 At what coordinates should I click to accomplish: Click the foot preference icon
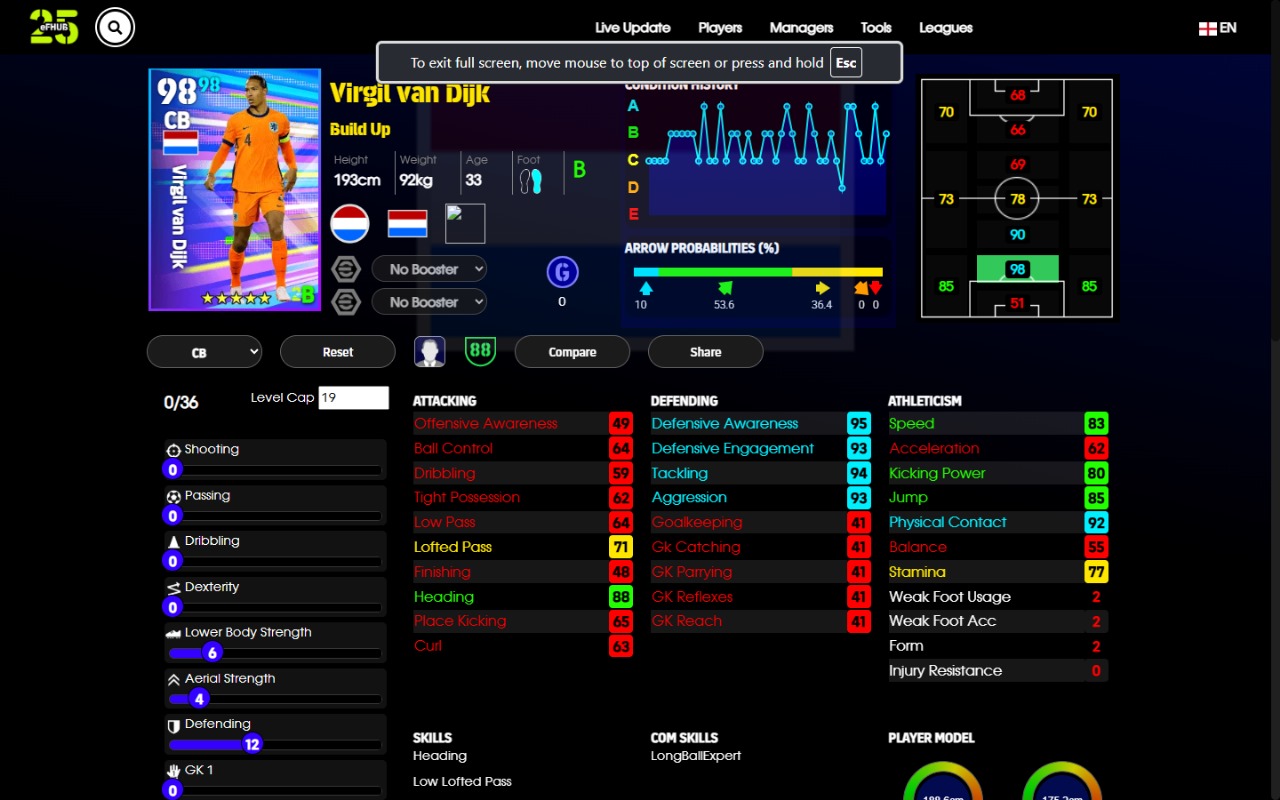[530, 181]
